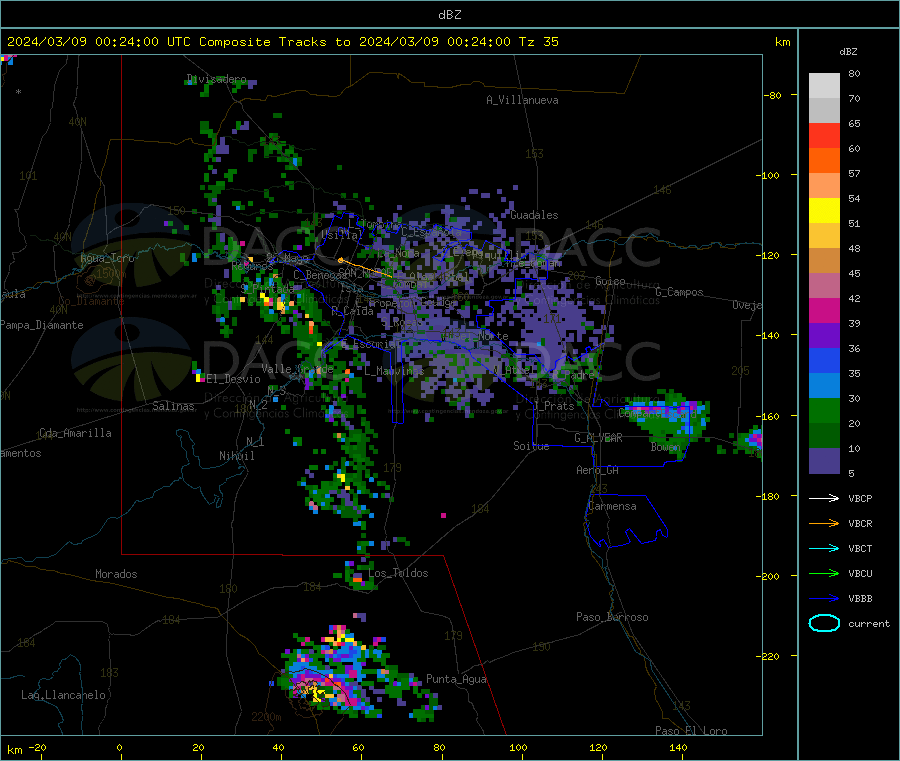Click the Cda_Amarilla place label

click(75, 433)
